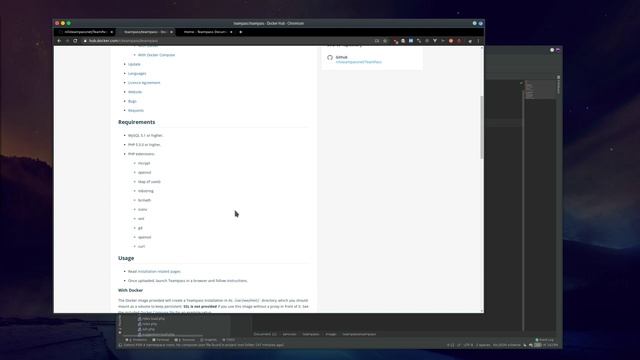Viewport: 640px width, 360px height.
Task: Open the 'Website' contents link
Action: point(135,92)
